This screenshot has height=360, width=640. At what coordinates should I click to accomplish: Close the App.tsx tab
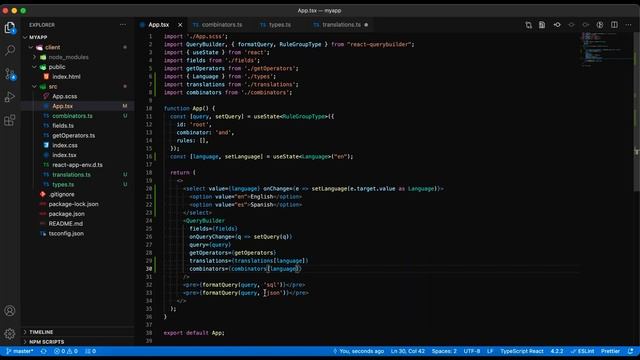180,25
